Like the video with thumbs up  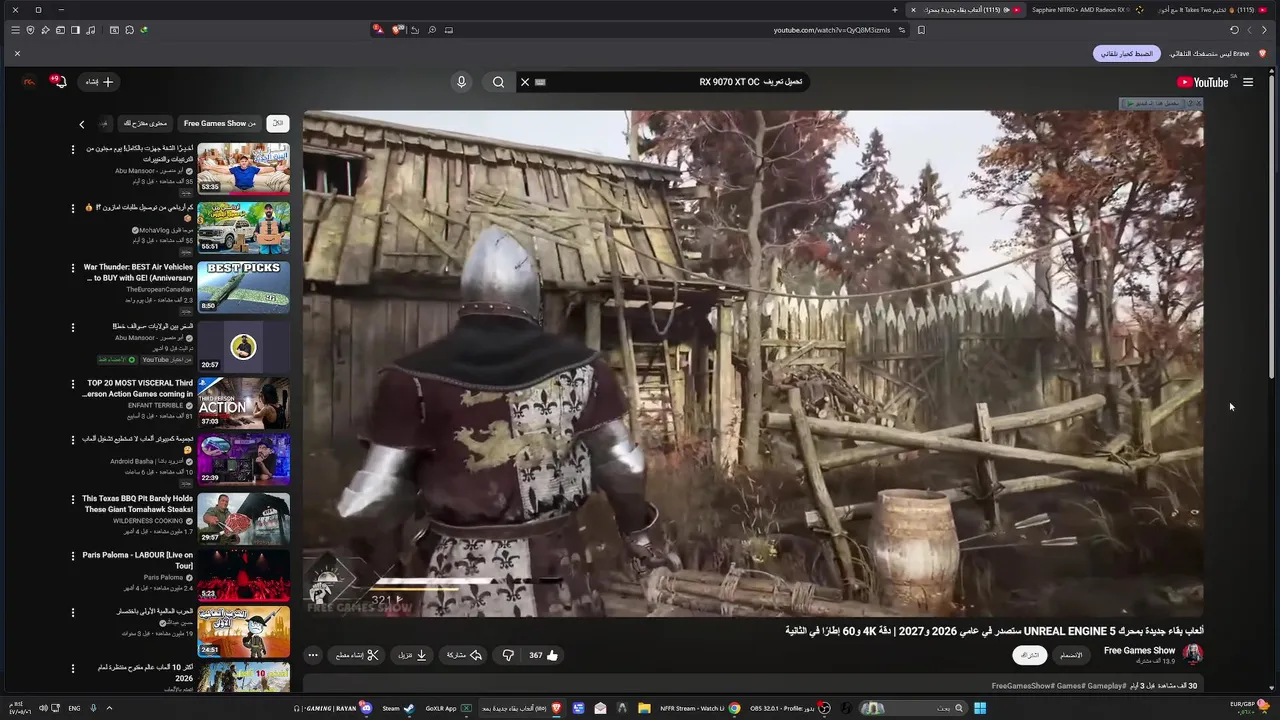pos(544,655)
